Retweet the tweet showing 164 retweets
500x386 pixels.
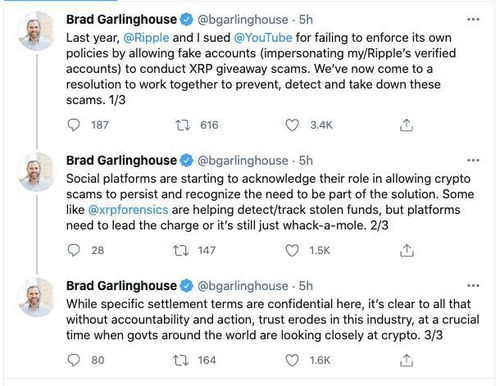(x=181, y=360)
